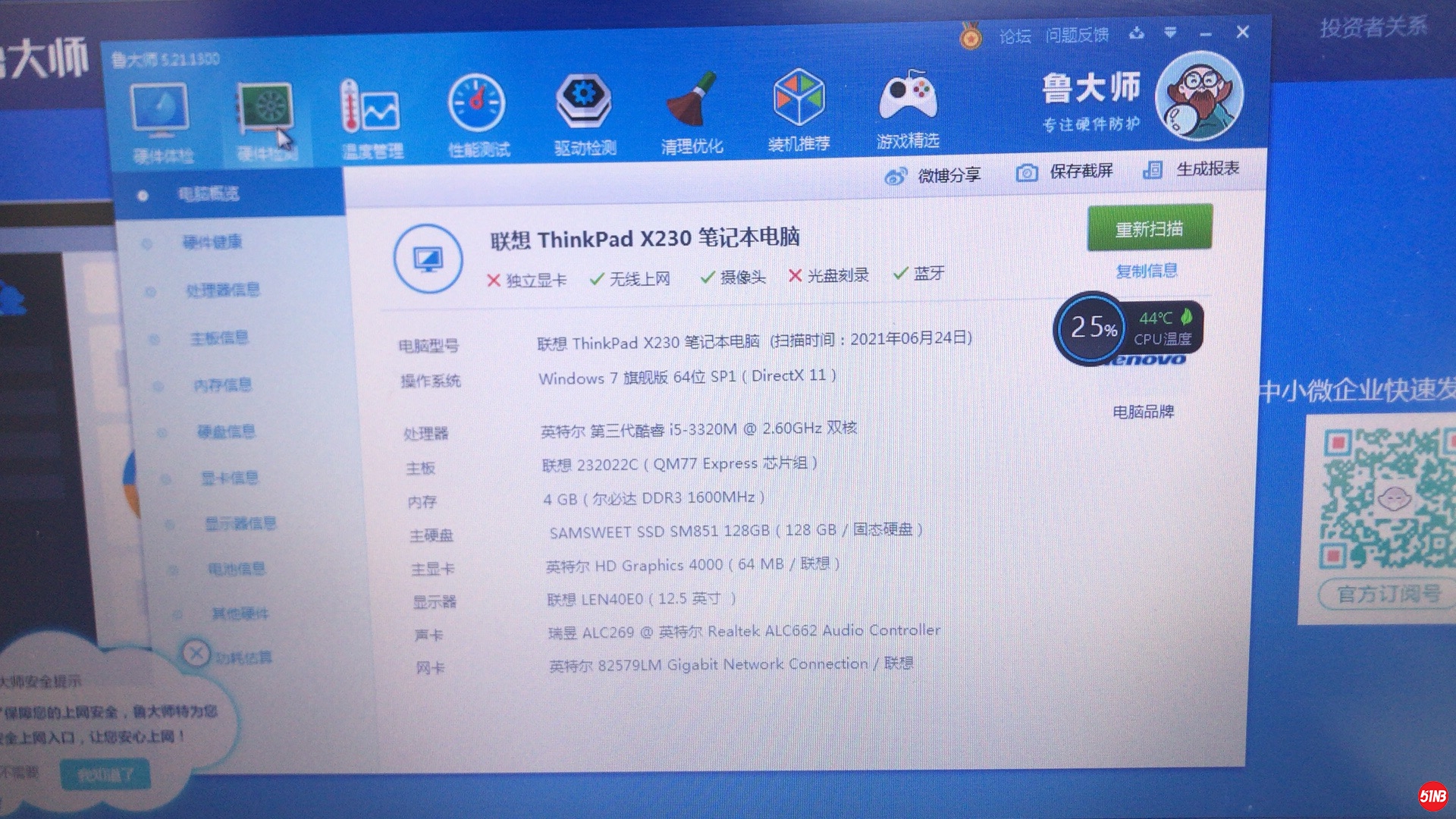Dismiss the security tip popup with X
The image size is (1456, 819).
click(x=196, y=653)
